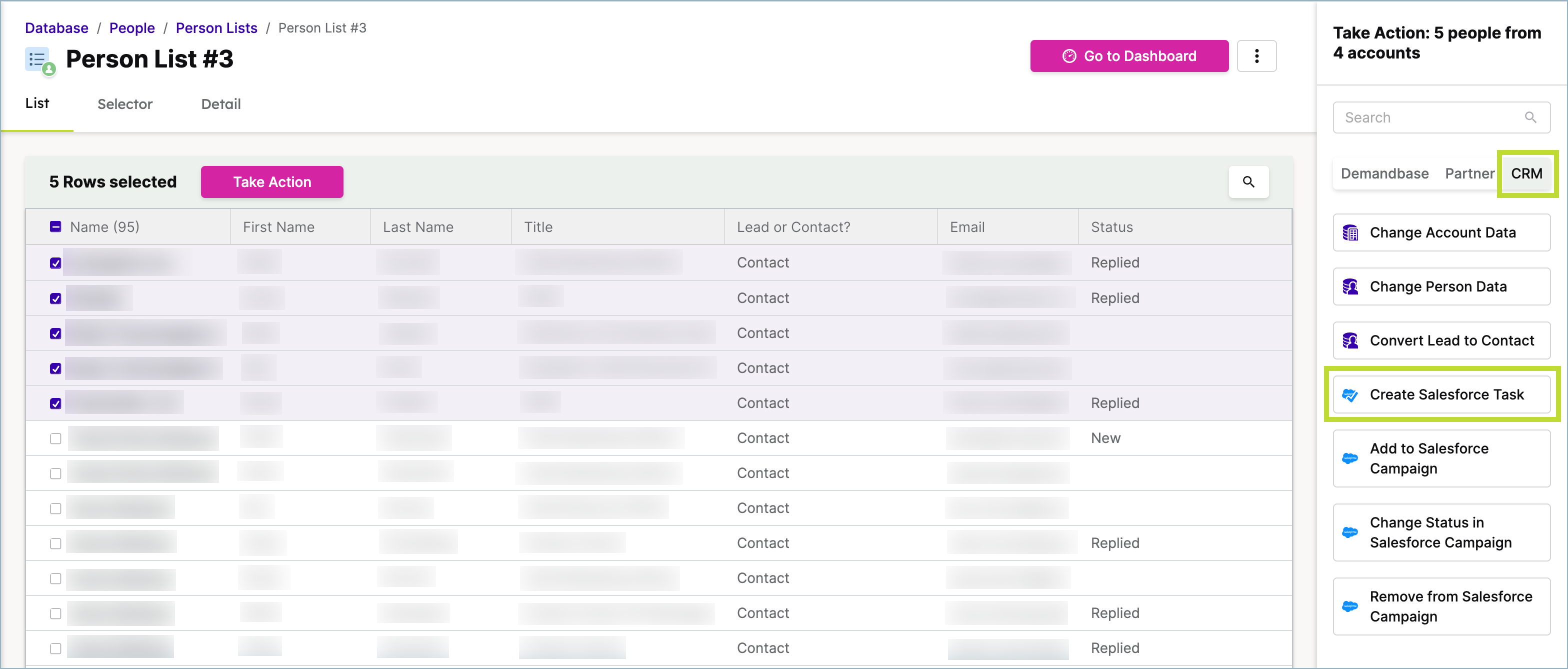Go to Database breadcrumb link
Viewport: 1568px width, 669px height.
(x=56, y=28)
